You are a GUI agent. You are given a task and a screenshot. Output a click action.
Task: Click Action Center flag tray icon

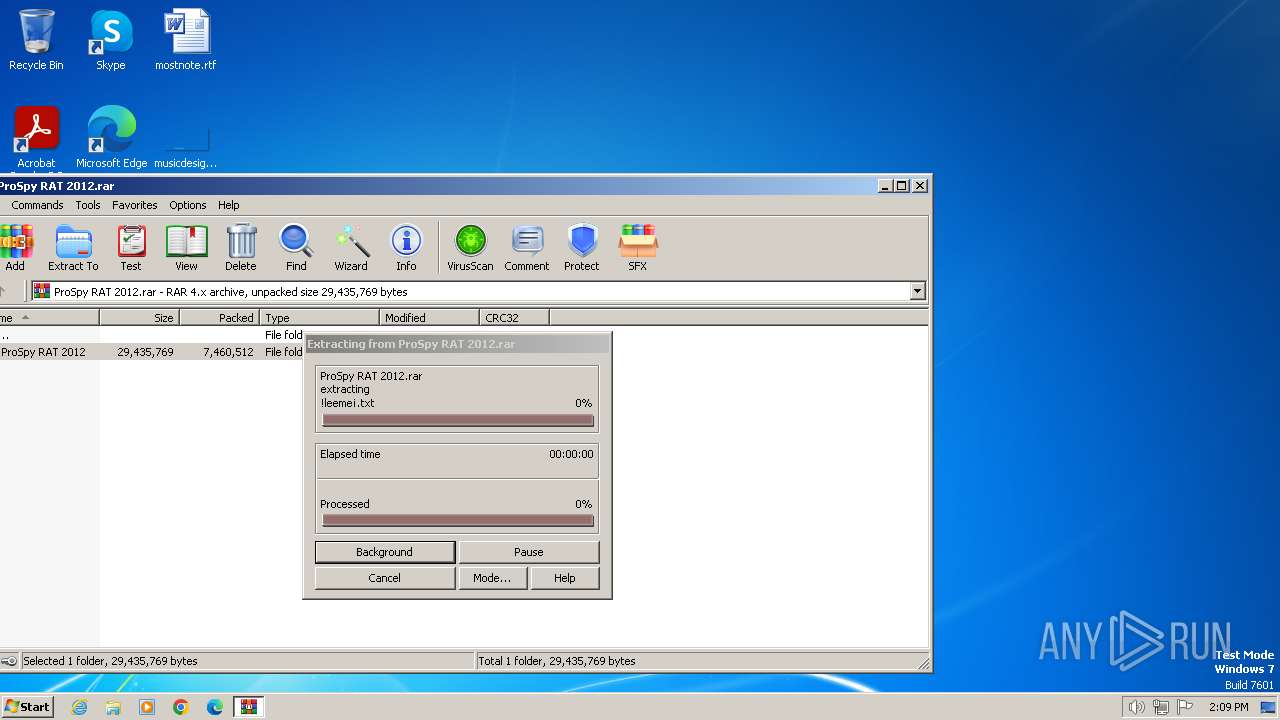coord(1185,707)
